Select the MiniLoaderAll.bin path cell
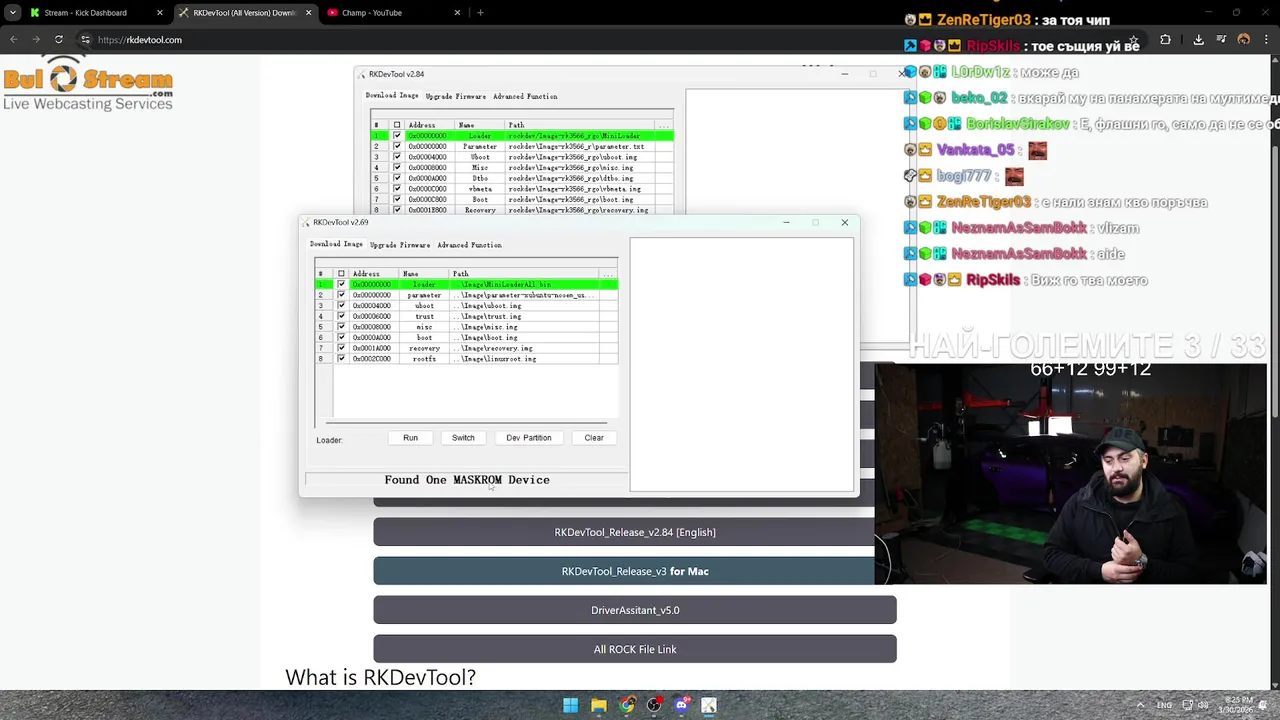Viewport: 1280px width, 720px height. pos(524,285)
